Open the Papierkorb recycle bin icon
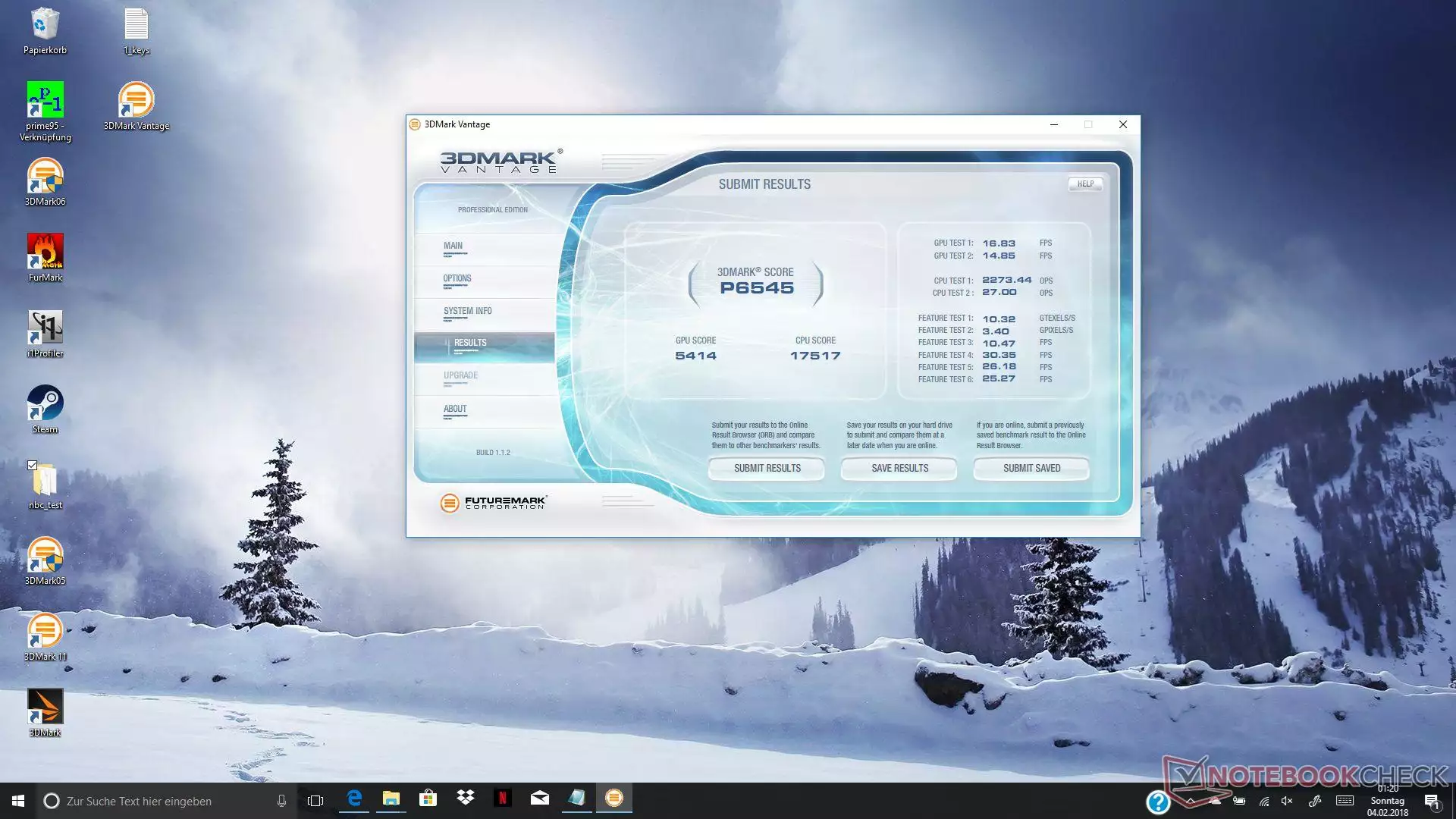The height and width of the screenshot is (819, 1456). (x=45, y=31)
